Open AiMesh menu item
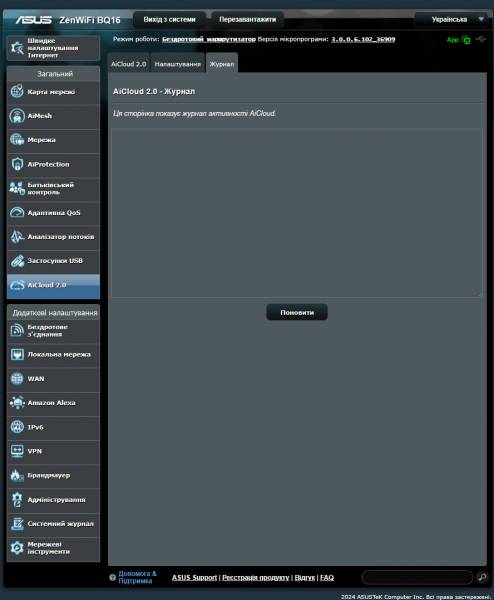The height and width of the screenshot is (600, 494). (53, 116)
